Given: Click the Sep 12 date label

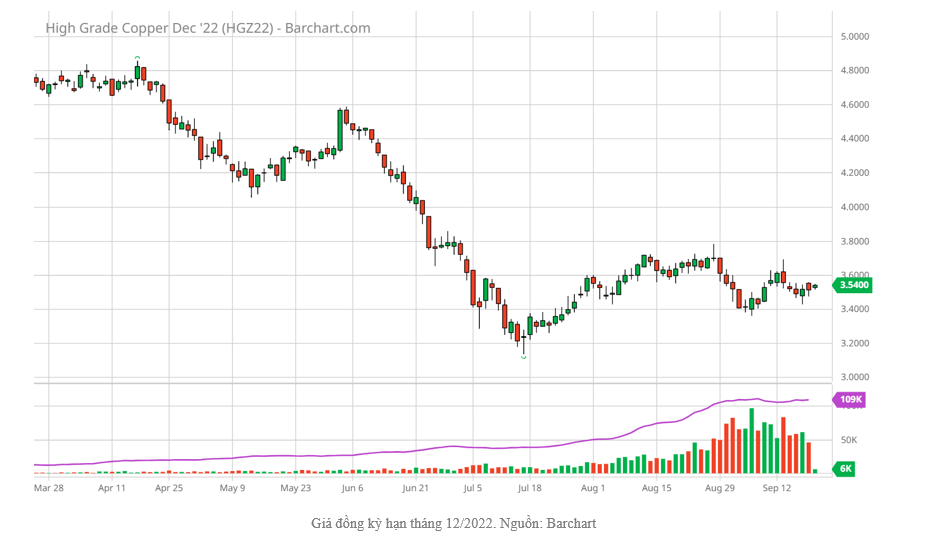Looking at the screenshot, I should pyautogui.click(x=777, y=488).
